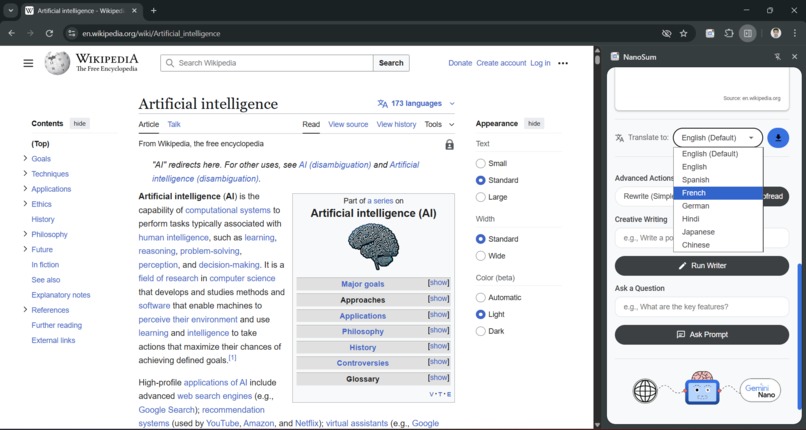Viewport: 806px width, 430px height.
Task: Hide the Contents sidebar
Action: (x=80, y=124)
